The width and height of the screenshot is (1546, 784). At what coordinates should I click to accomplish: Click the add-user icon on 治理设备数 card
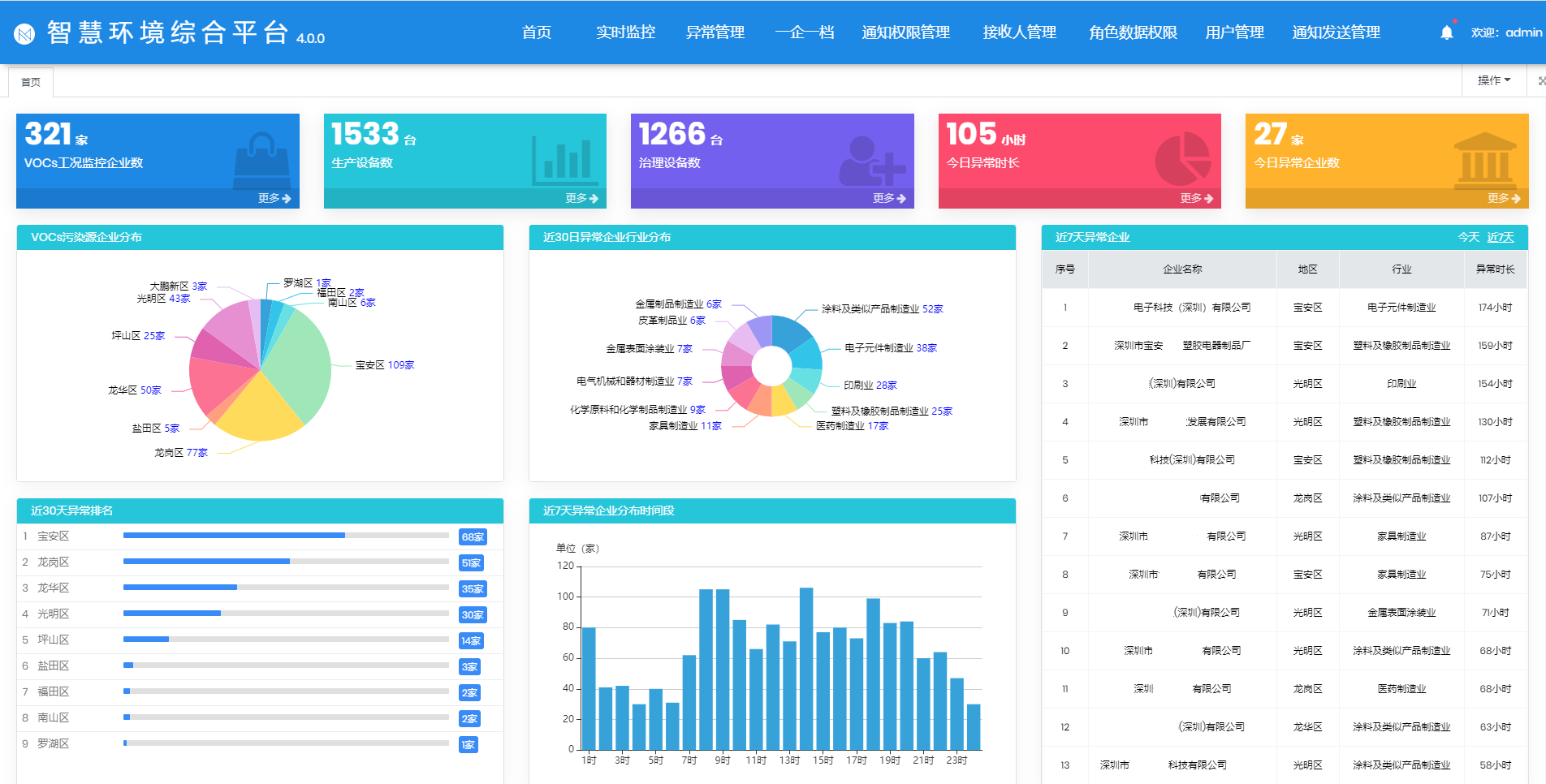tap(871, 161)
